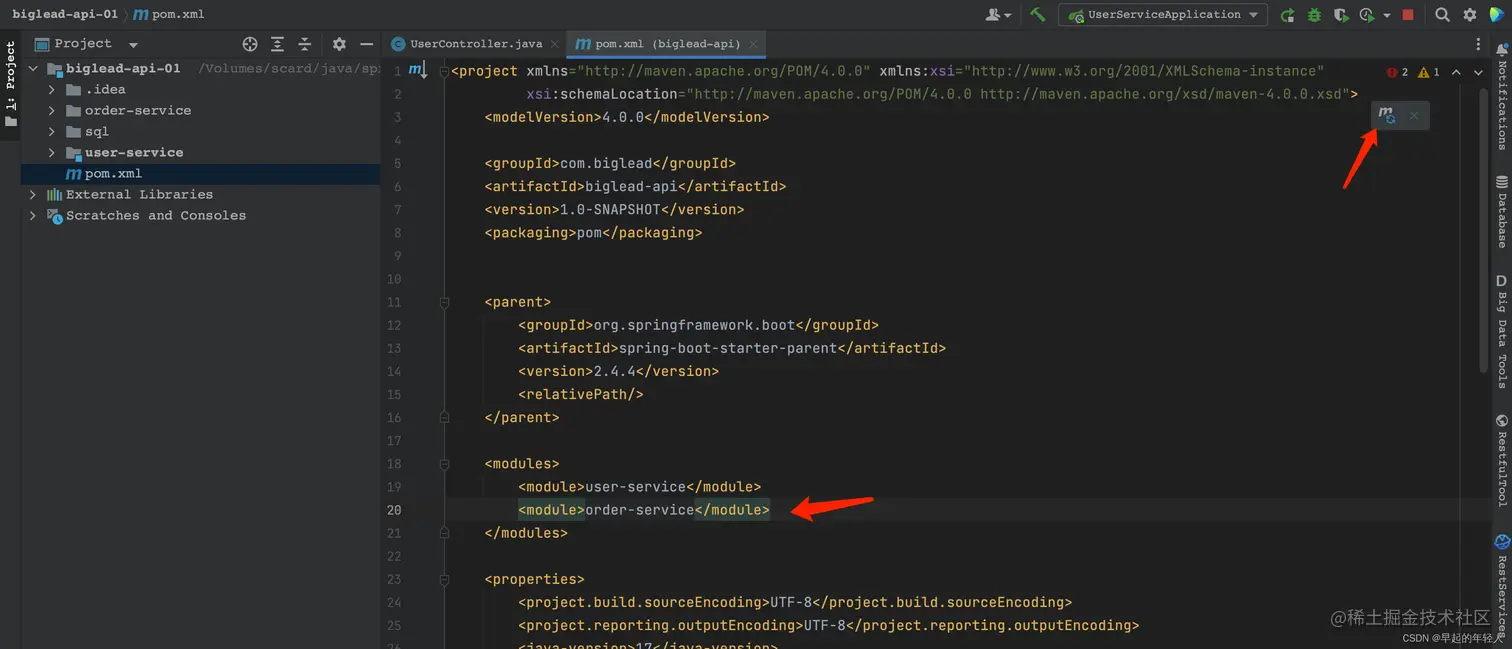1512x649 pixels.
Task: Click Expand All in Project panel
Action: click(x=277, y=44)
